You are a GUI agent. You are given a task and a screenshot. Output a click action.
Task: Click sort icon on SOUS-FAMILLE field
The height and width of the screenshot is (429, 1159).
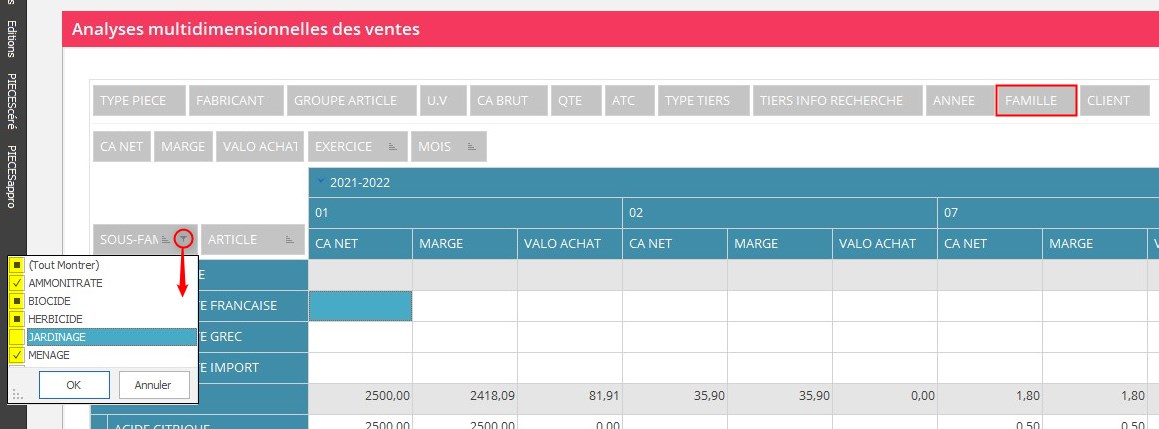pos(166,239)
